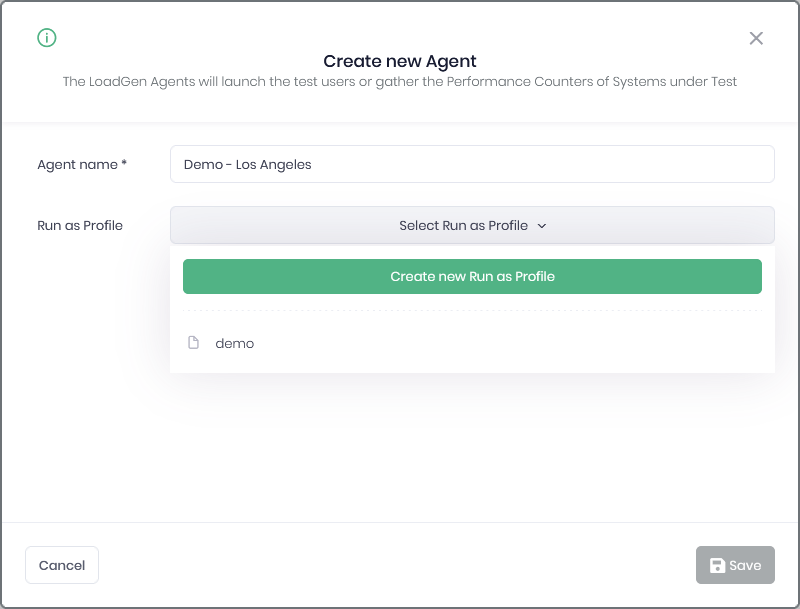Click the demo entry text
This screenshot has height=609, width=800.
click(x=235, y=343)
